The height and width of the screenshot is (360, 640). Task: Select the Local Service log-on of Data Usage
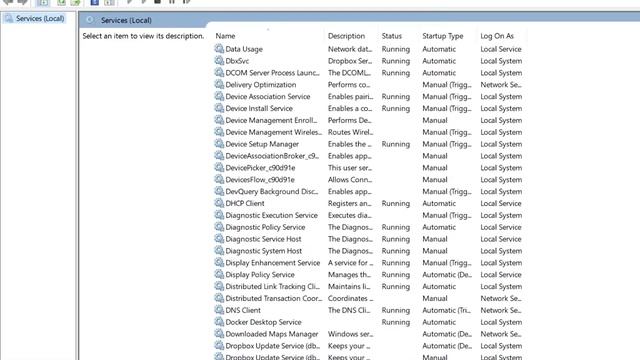click(501, 49)
